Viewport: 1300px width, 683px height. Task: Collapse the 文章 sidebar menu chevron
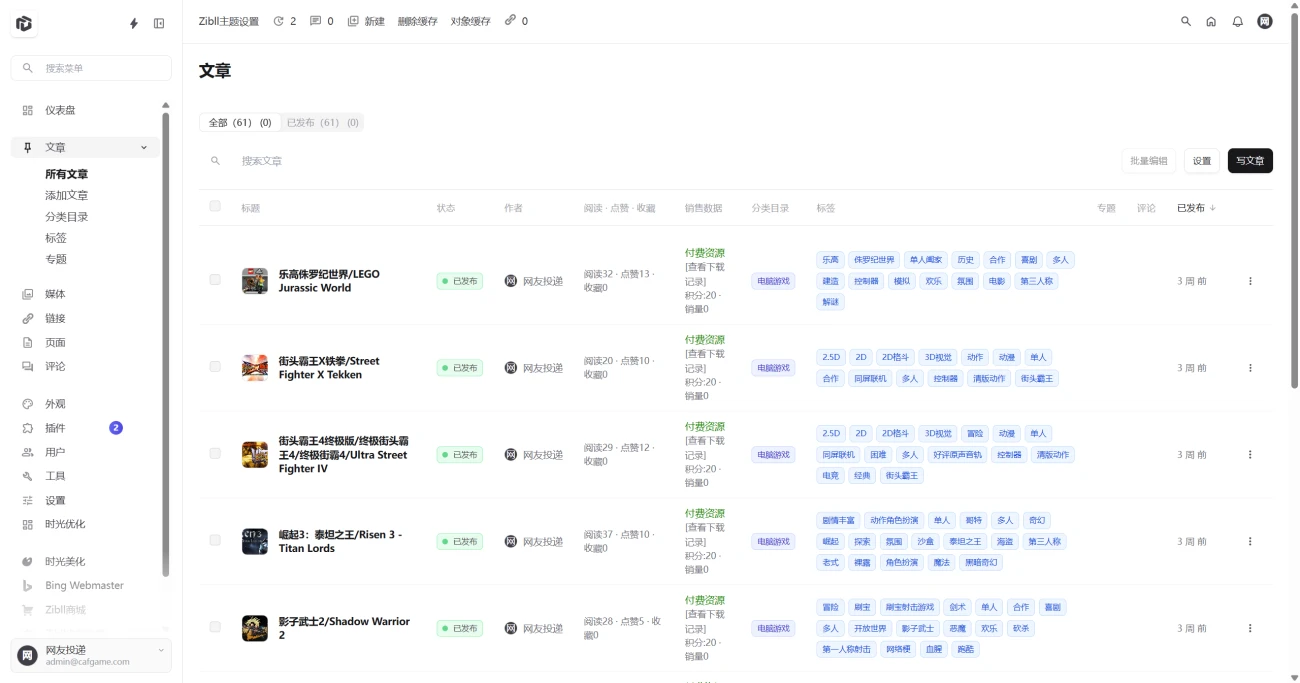point(144,148)
